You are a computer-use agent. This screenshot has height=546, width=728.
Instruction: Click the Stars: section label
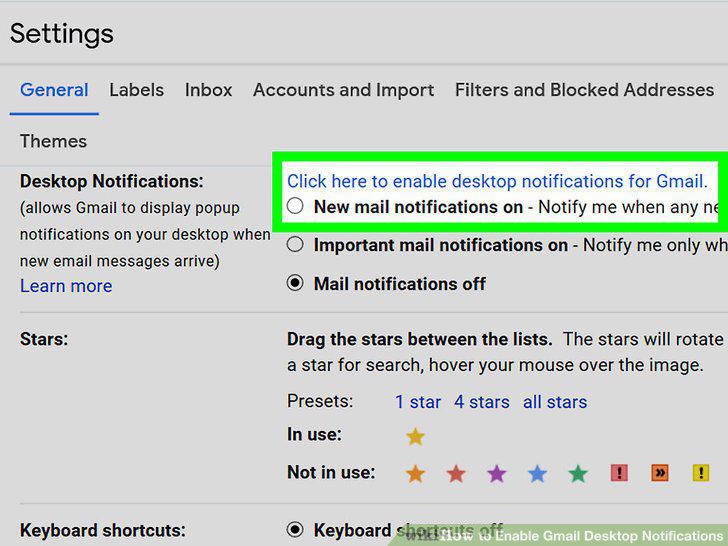click(x=44, y=339)
